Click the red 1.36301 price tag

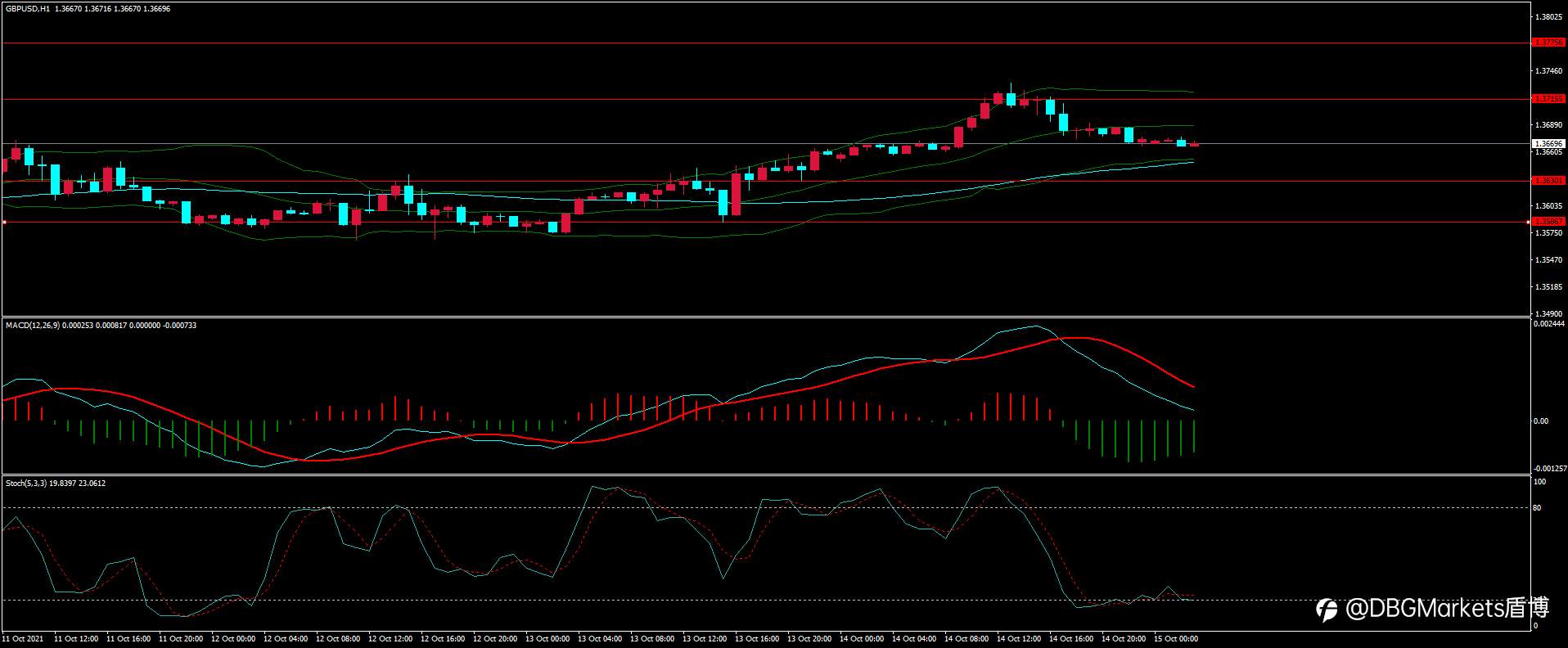1548,181
